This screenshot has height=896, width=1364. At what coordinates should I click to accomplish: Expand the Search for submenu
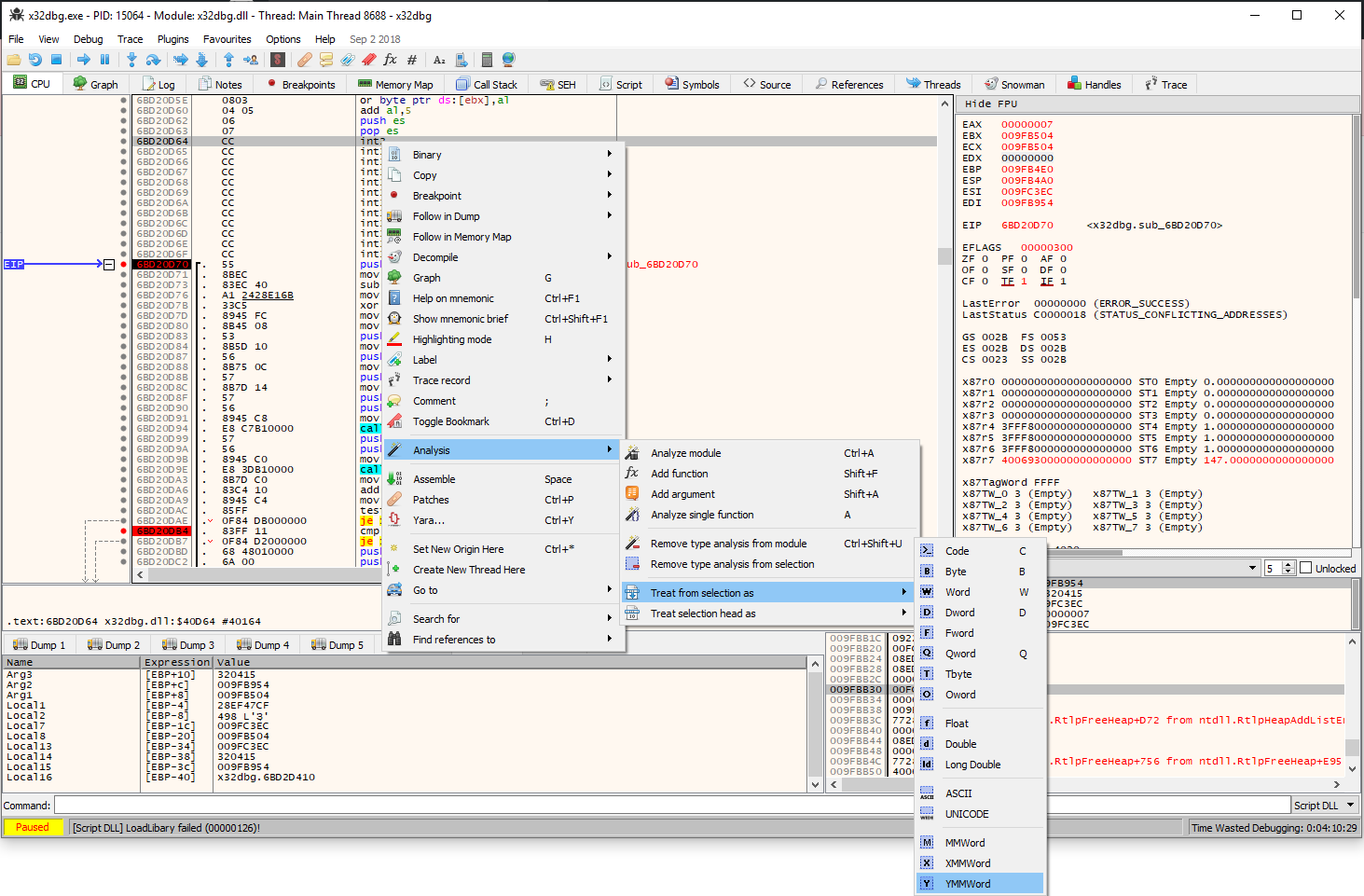coord(503,619)
